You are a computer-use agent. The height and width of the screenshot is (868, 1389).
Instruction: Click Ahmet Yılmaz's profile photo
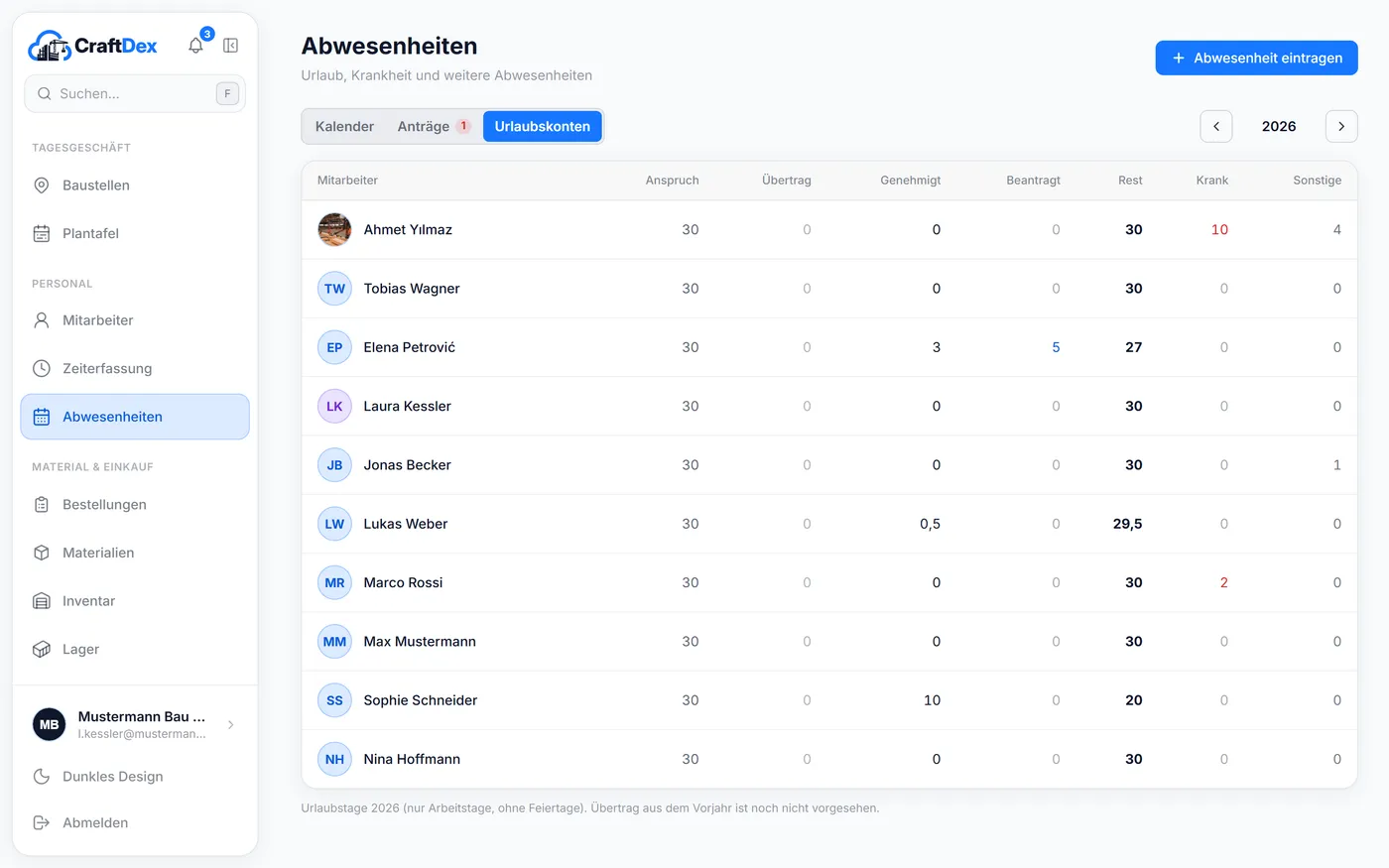[334, 229]
